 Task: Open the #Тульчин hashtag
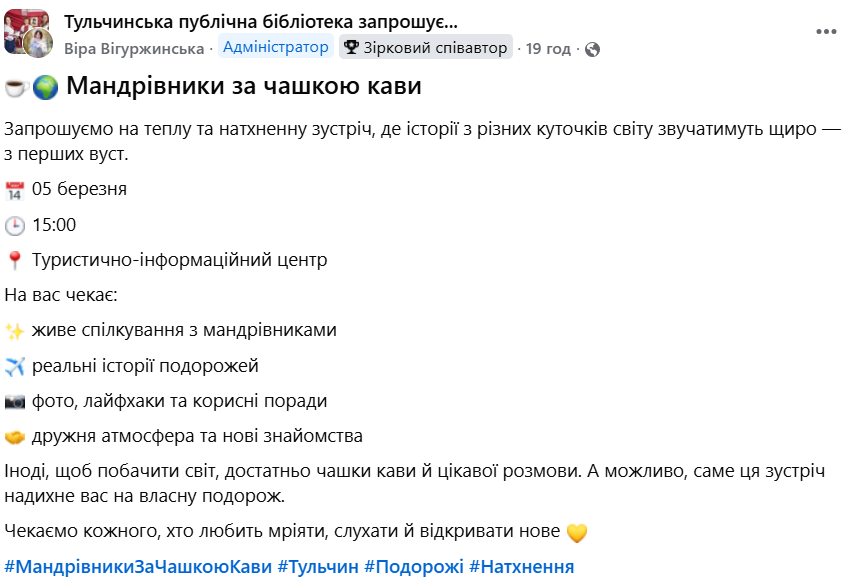[x=318, y=567]
